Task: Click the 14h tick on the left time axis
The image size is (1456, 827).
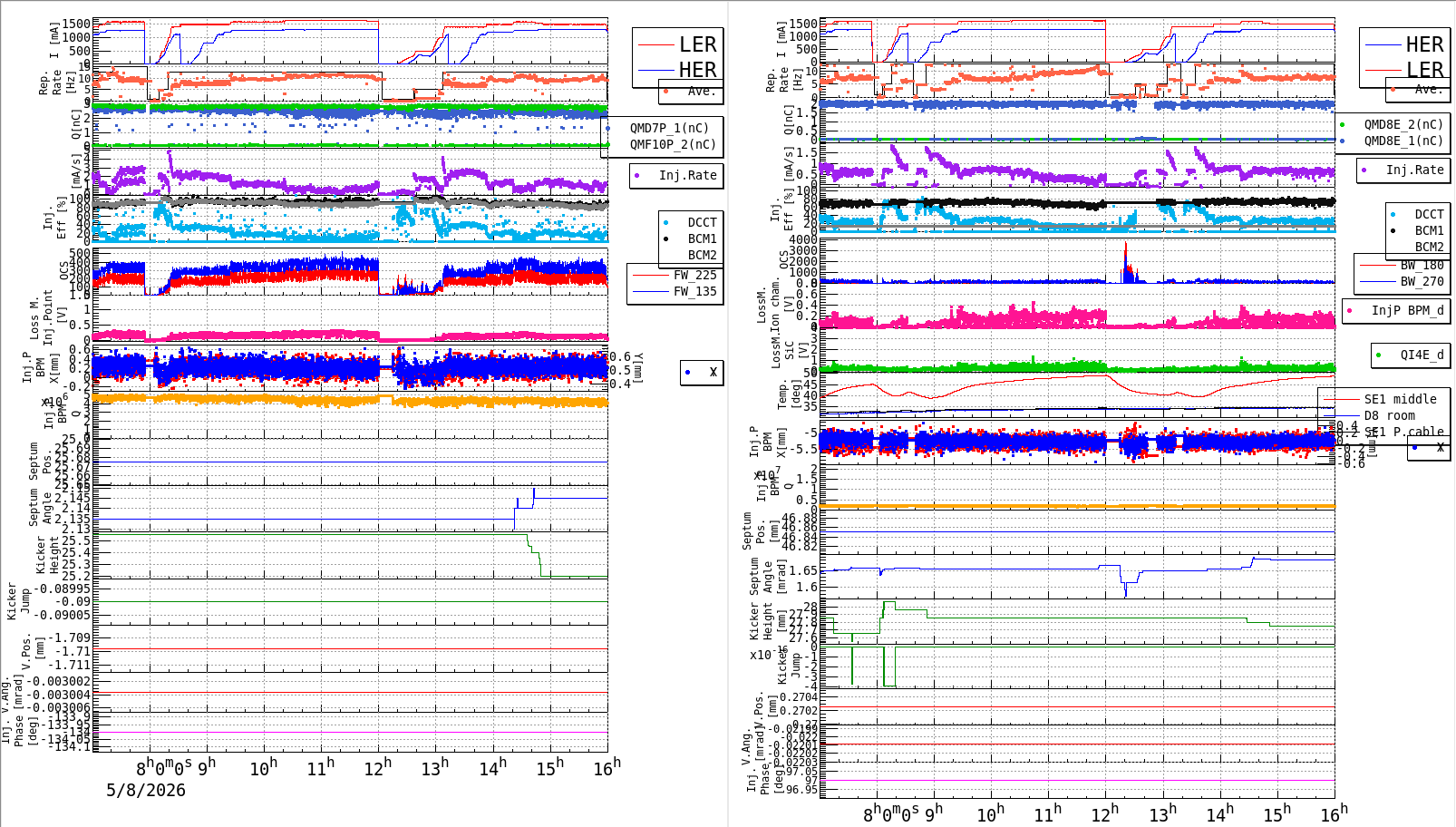Action: click(x=492, y=767)
